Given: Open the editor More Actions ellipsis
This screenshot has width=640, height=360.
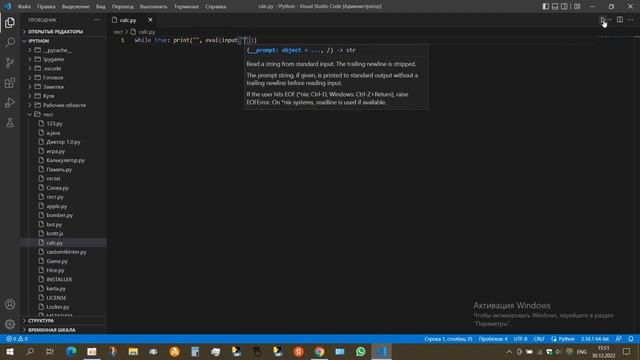Looking at the screenshot, I should tap(631, 20).
